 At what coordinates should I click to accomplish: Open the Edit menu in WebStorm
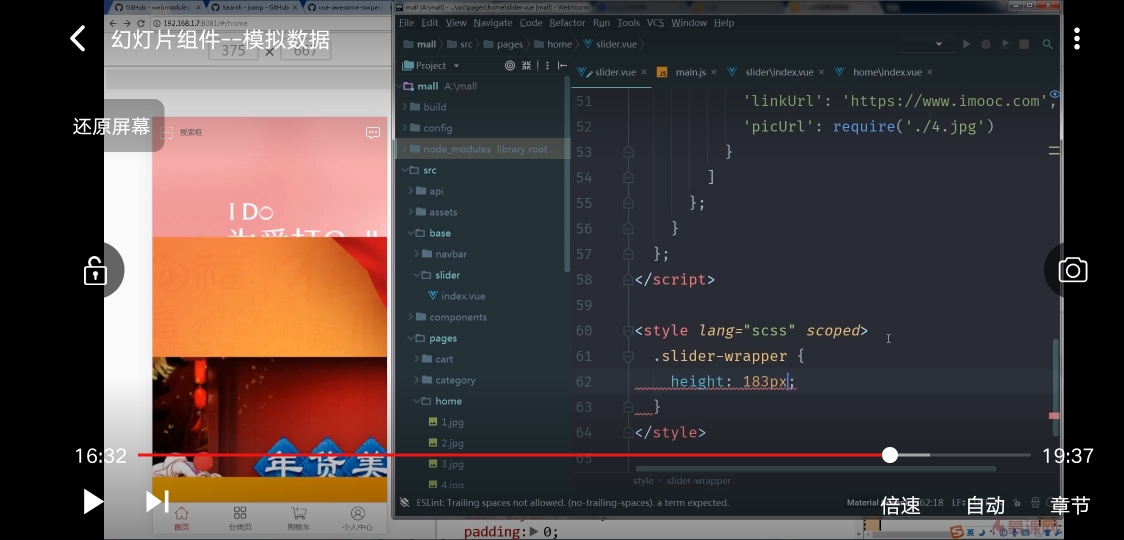coord(430,23)
